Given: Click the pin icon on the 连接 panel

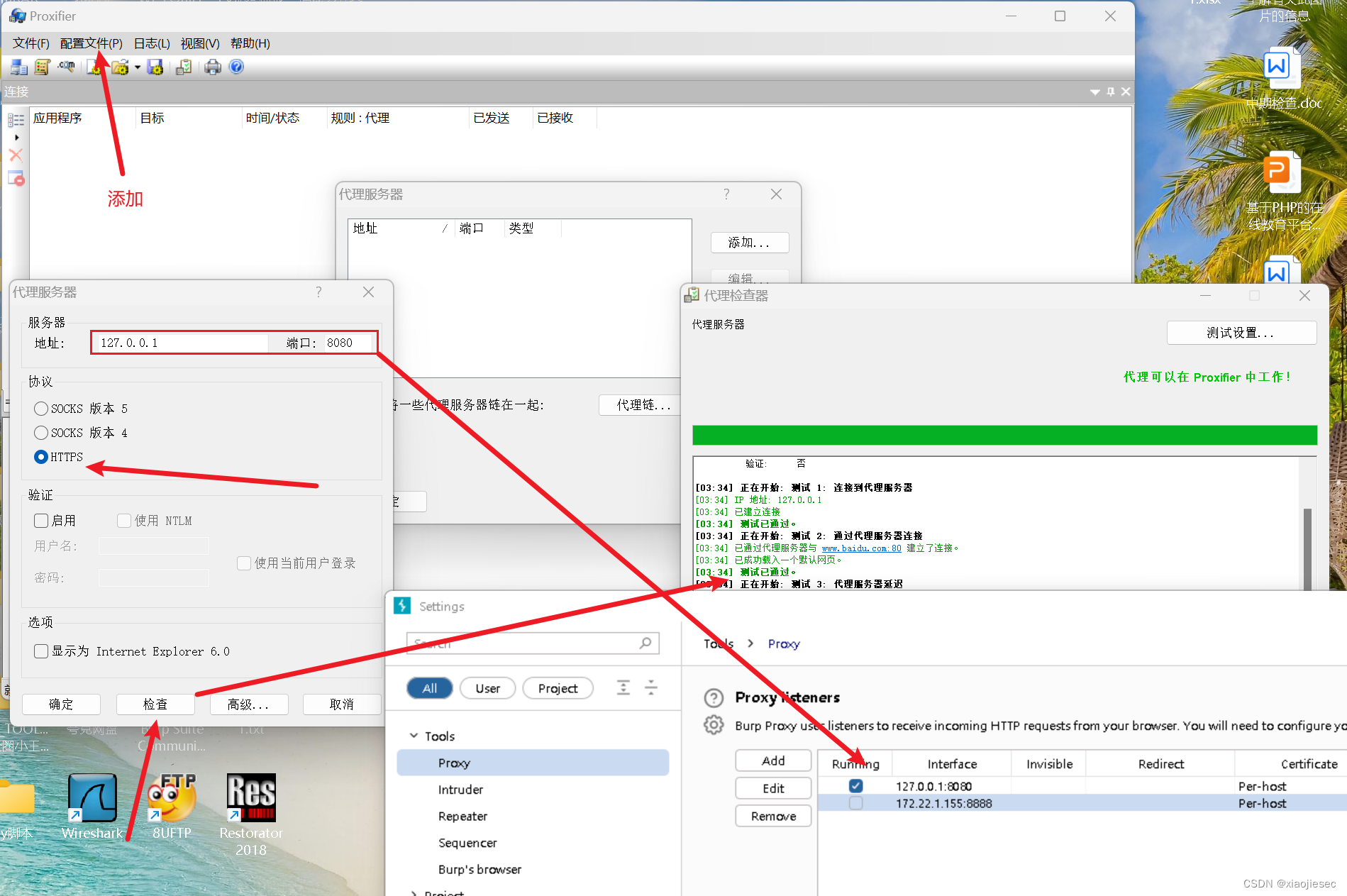Looking at the screenshot, I should [1111, 92].
